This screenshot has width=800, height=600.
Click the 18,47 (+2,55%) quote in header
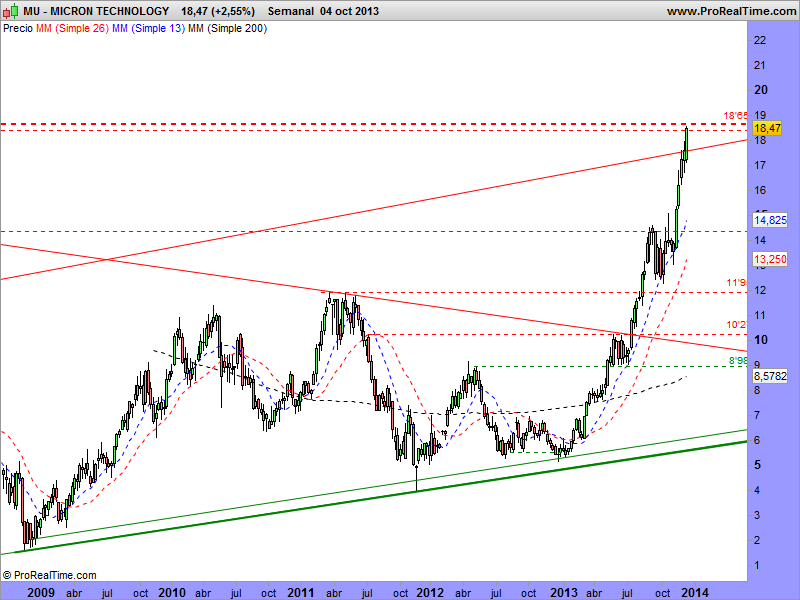(217, 11)
